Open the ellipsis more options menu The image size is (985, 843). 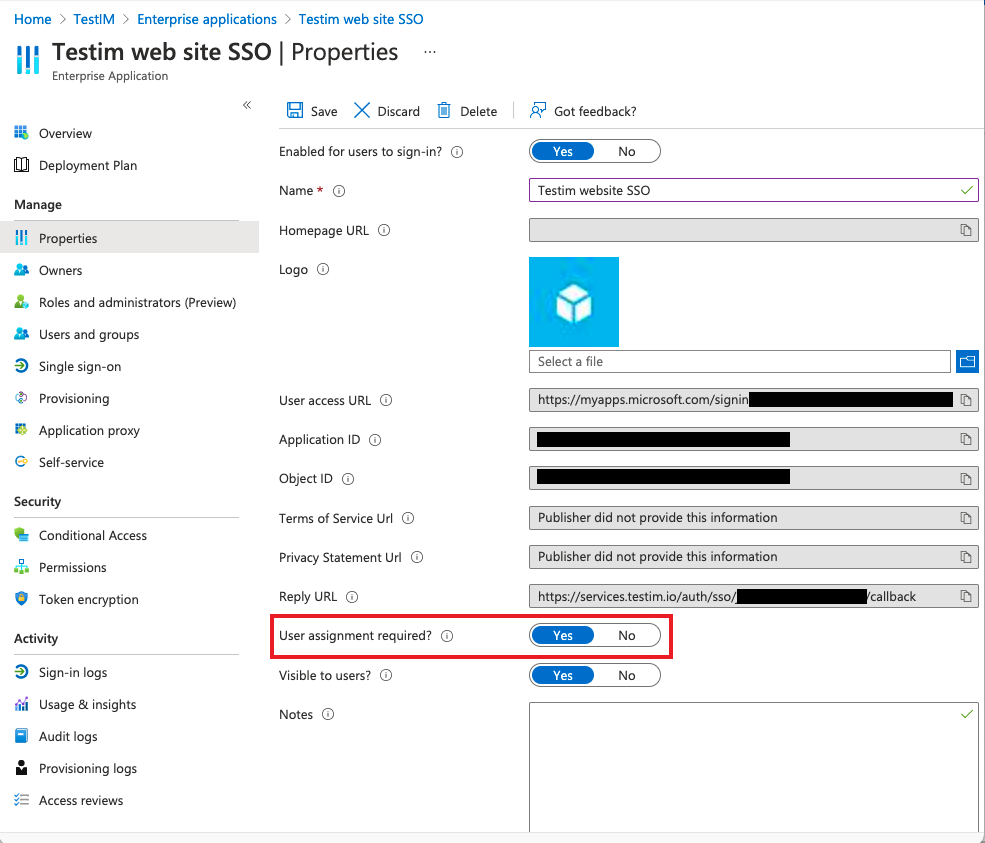pyautogui.click(x=430, y=52)
